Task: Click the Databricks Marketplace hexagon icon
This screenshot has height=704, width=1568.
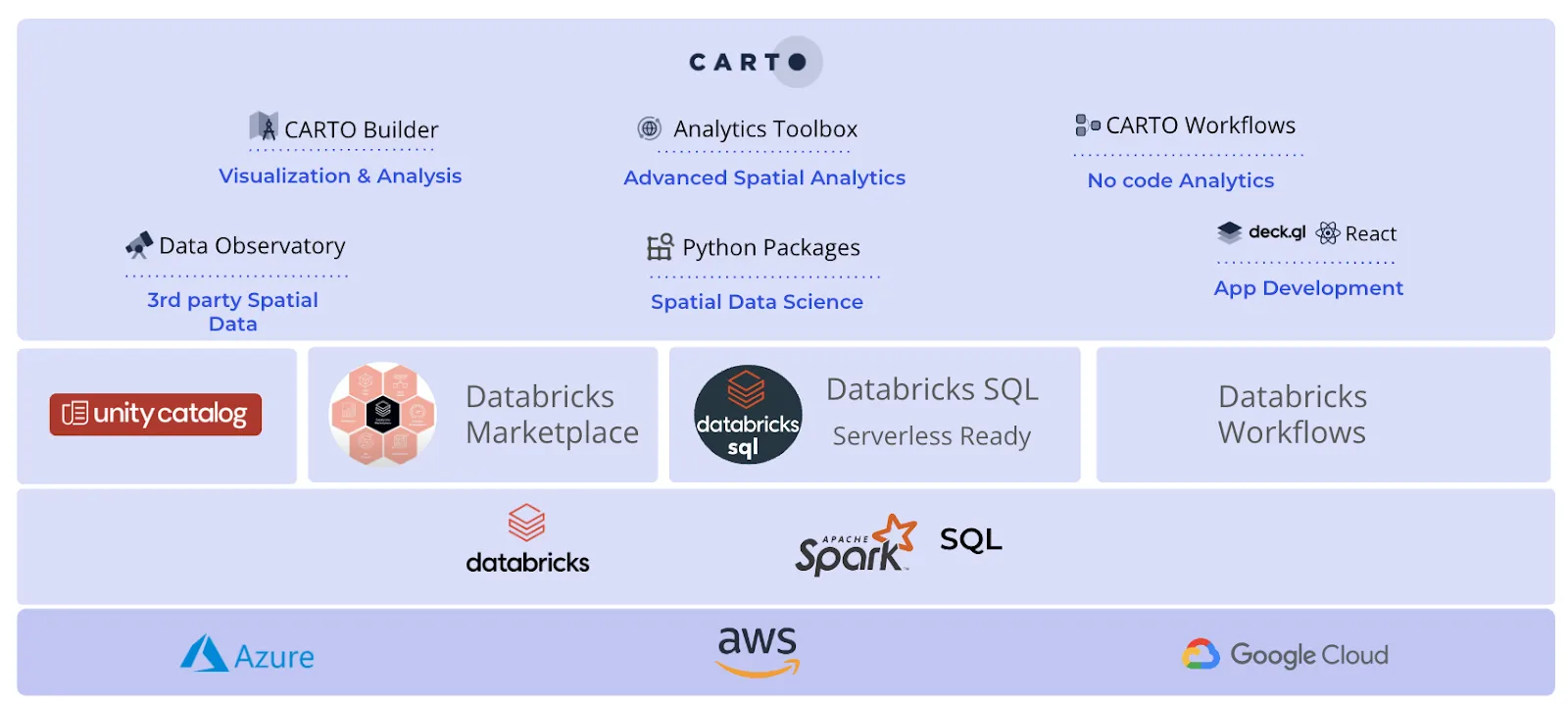Action: point(383,414)
